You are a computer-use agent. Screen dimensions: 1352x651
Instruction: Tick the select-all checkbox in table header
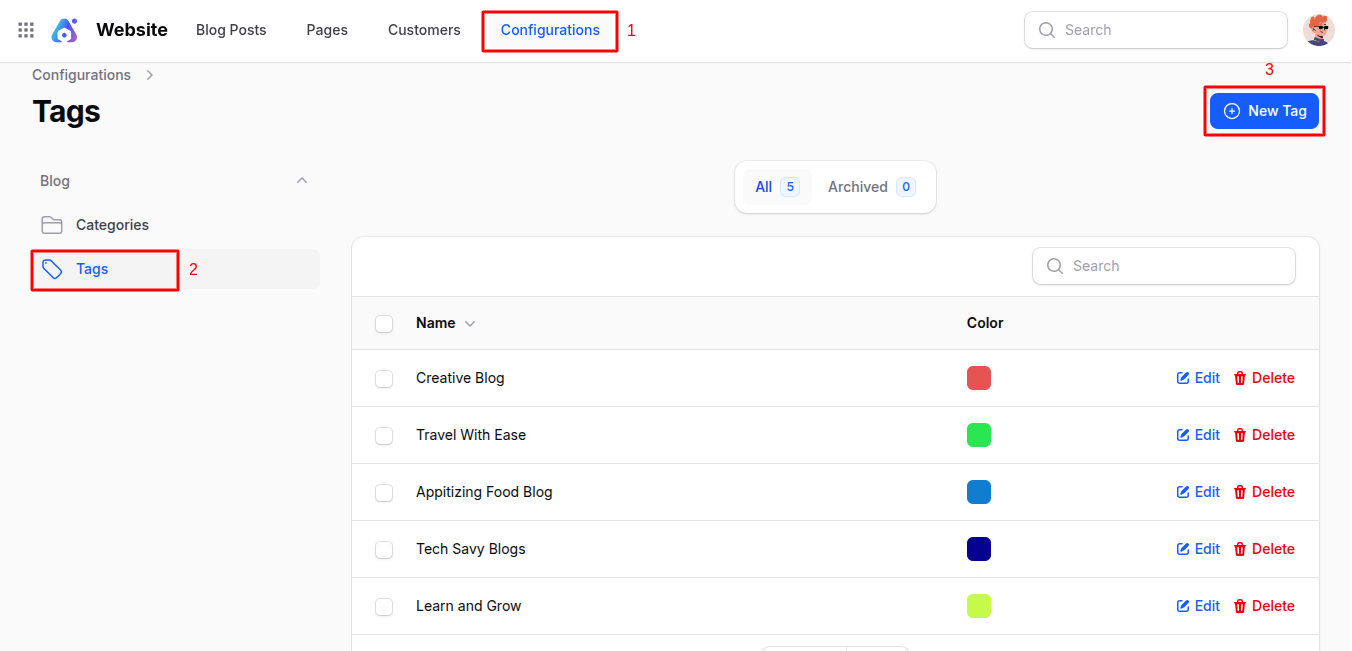point(384,323)
